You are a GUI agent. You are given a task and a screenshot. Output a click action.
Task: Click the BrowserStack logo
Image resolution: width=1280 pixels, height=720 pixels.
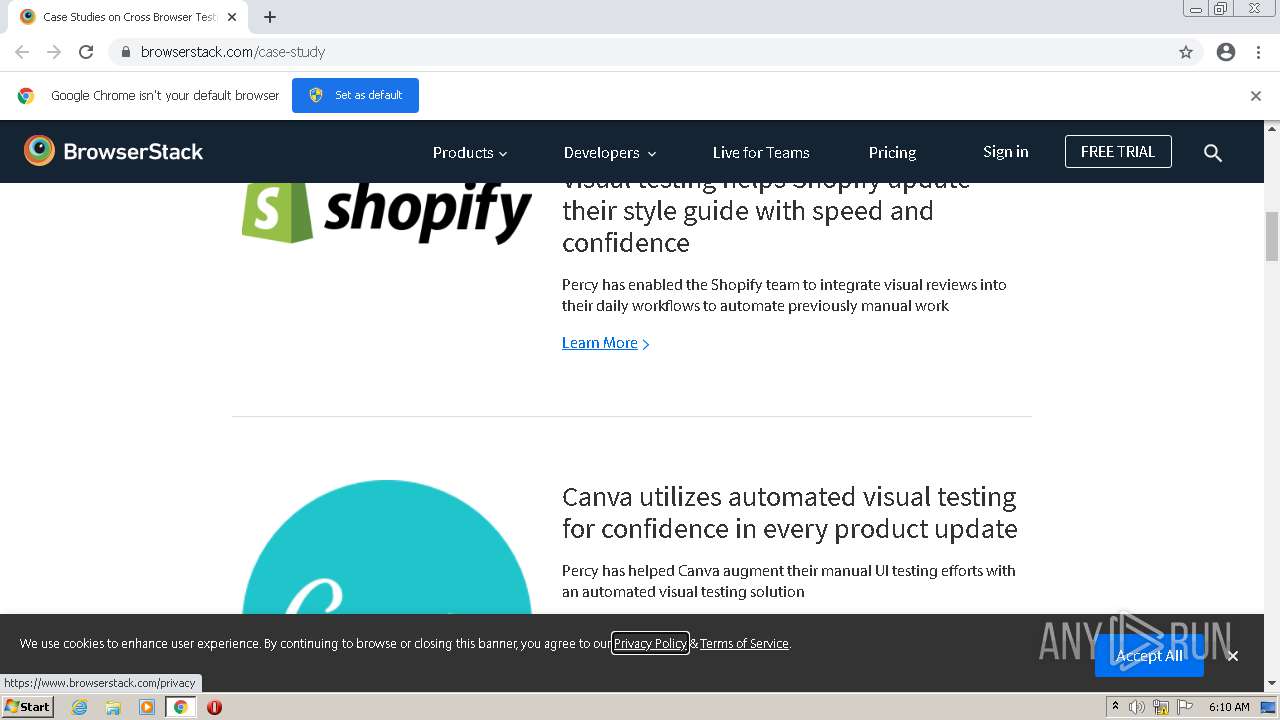point(113,151)
